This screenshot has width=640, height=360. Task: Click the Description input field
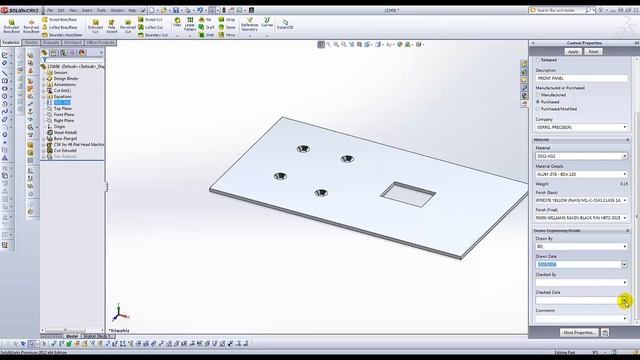click(581, 78)
